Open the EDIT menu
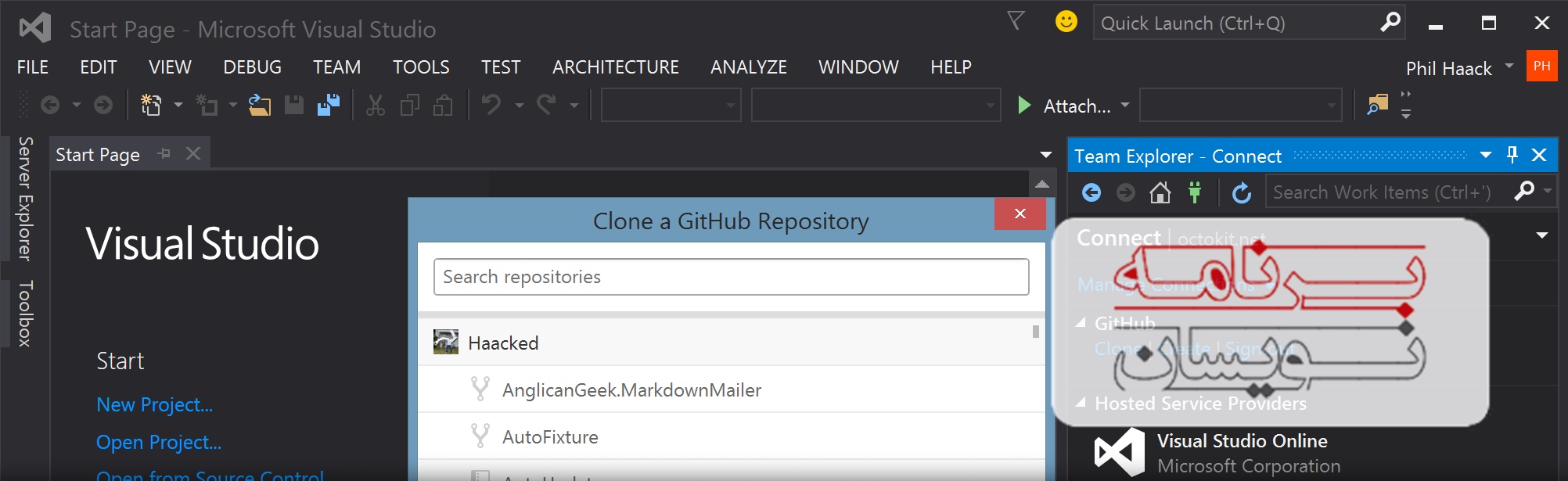Screen dimensions: 1568x481 pyautogui.click(x=99, y=67)
